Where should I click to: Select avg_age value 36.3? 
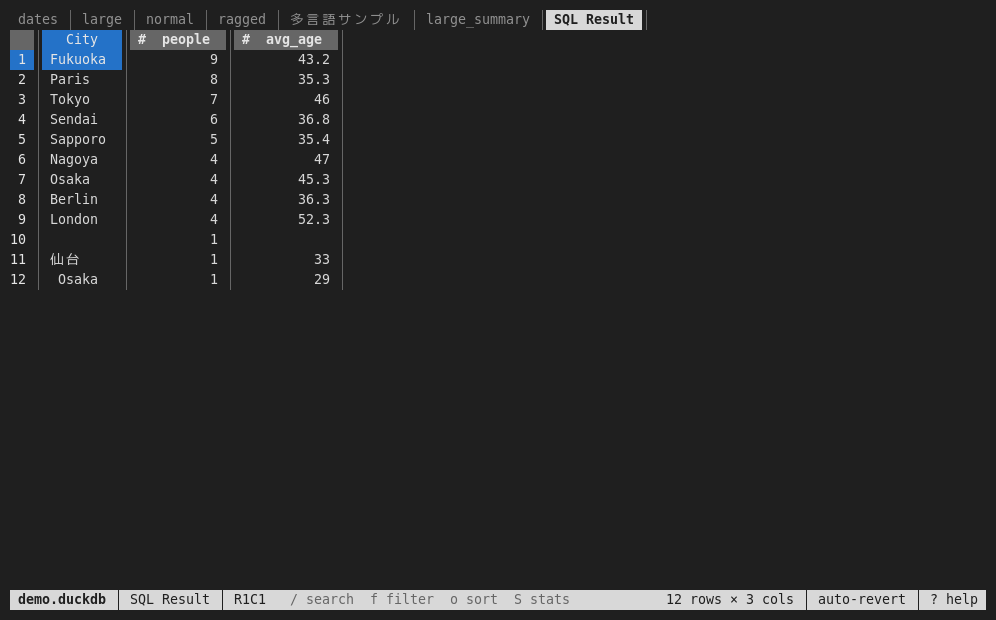[x=286, y=199]
